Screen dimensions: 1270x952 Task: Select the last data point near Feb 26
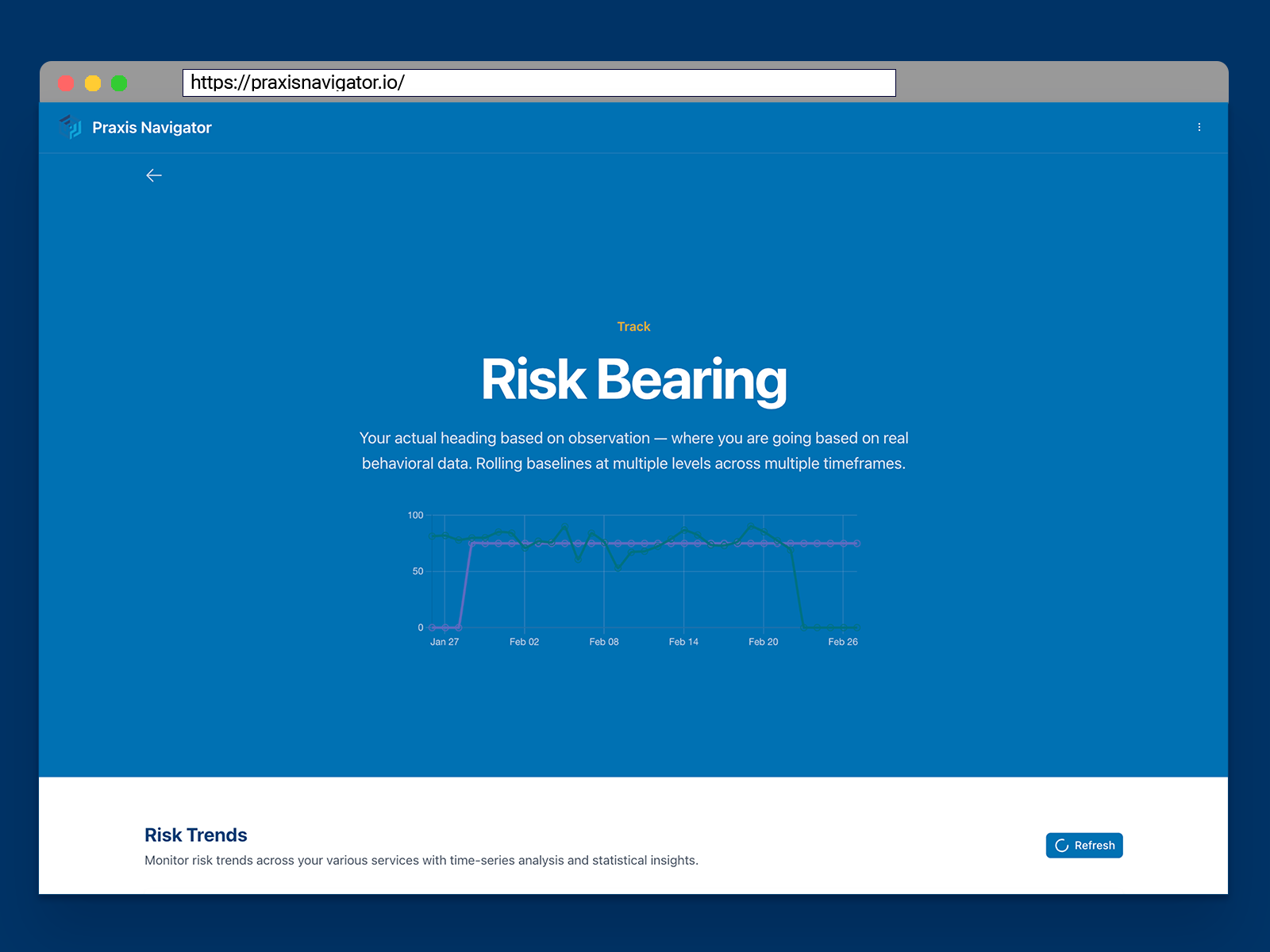pyautogui.click(x=856, y=544)
